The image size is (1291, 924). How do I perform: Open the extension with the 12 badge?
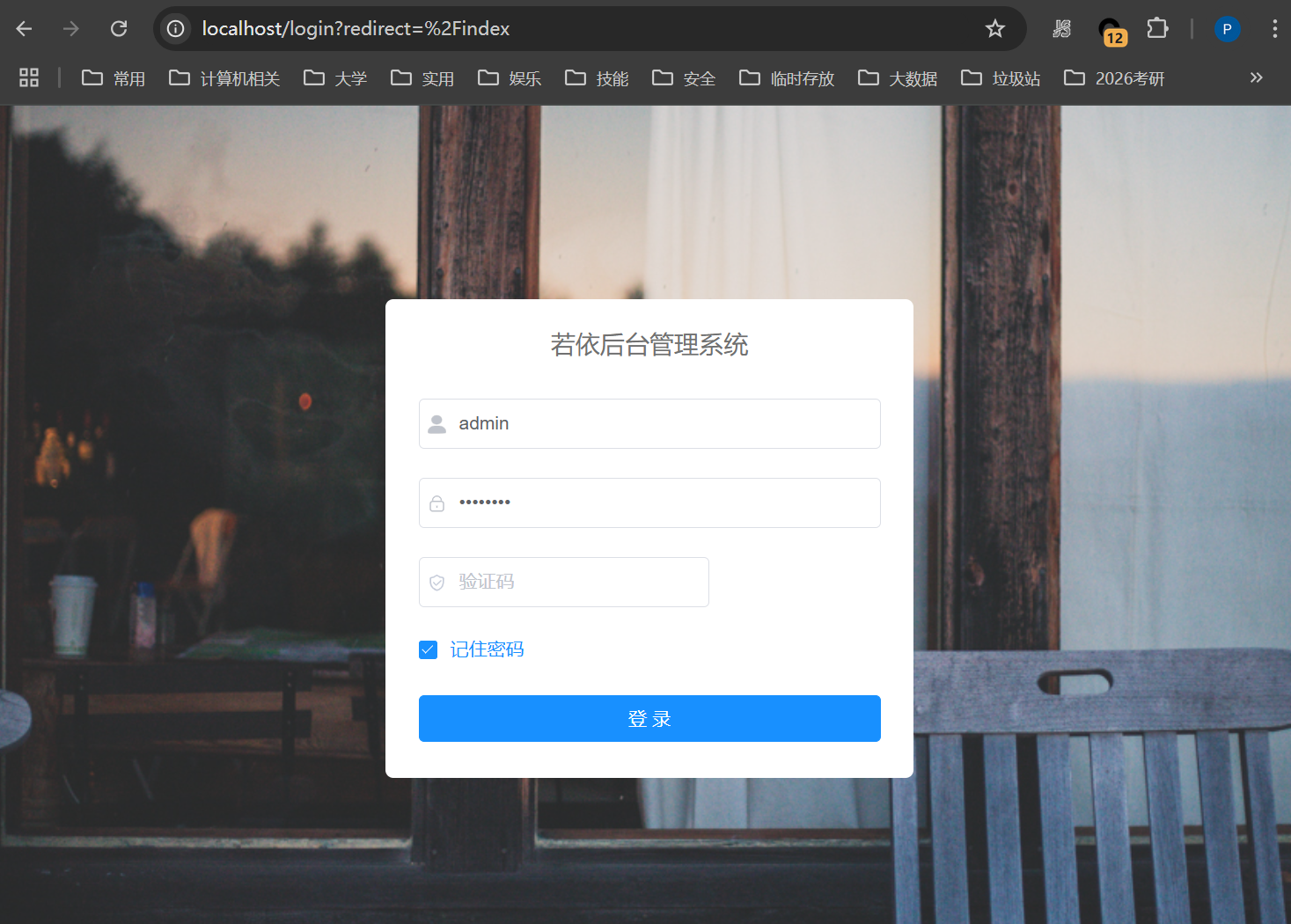[x=1111, y=31]
